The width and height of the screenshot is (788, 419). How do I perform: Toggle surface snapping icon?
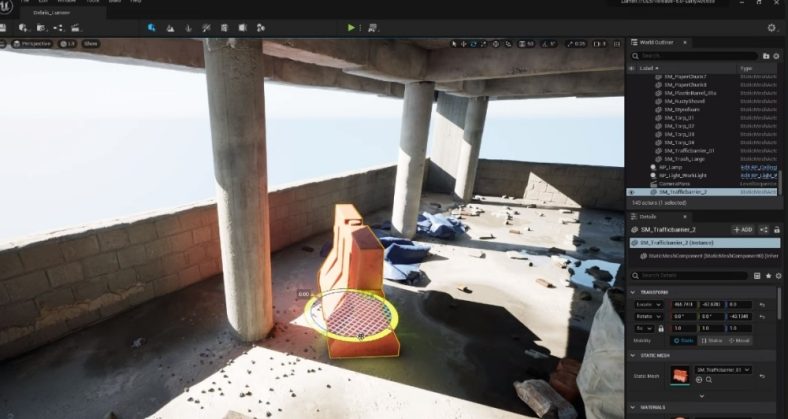(508, 44)
